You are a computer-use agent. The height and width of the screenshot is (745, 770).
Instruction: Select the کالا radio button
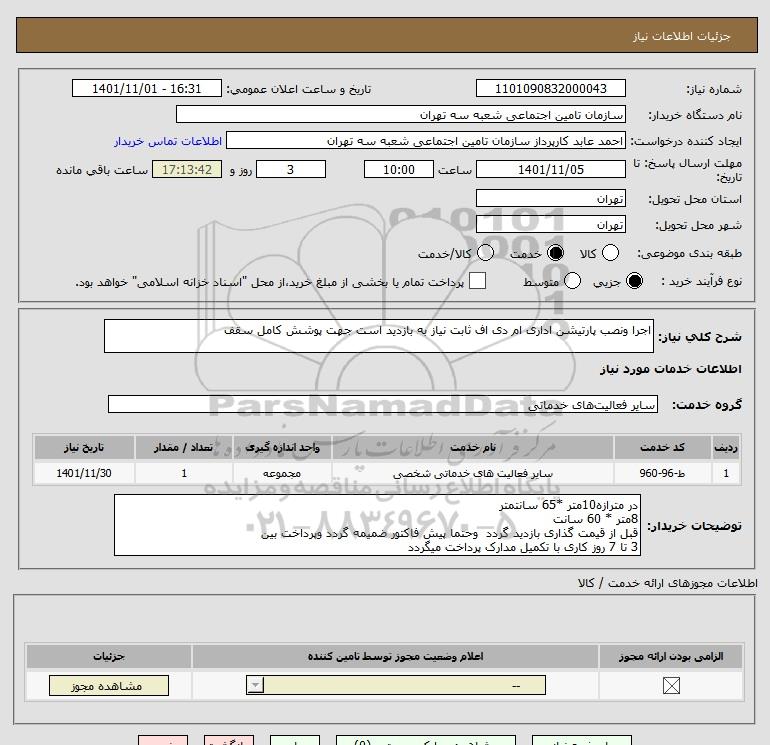610,253
